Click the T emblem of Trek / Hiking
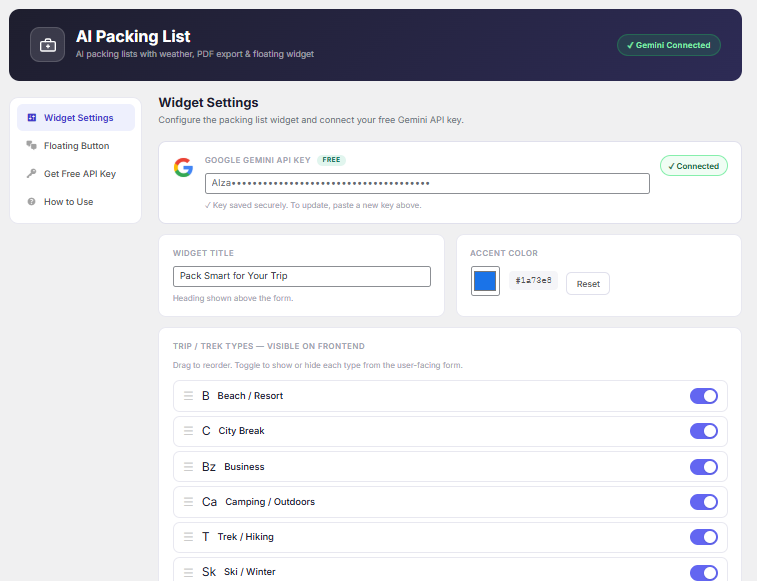The width and height of the screenshot is (757, 581). pos(206,537)
